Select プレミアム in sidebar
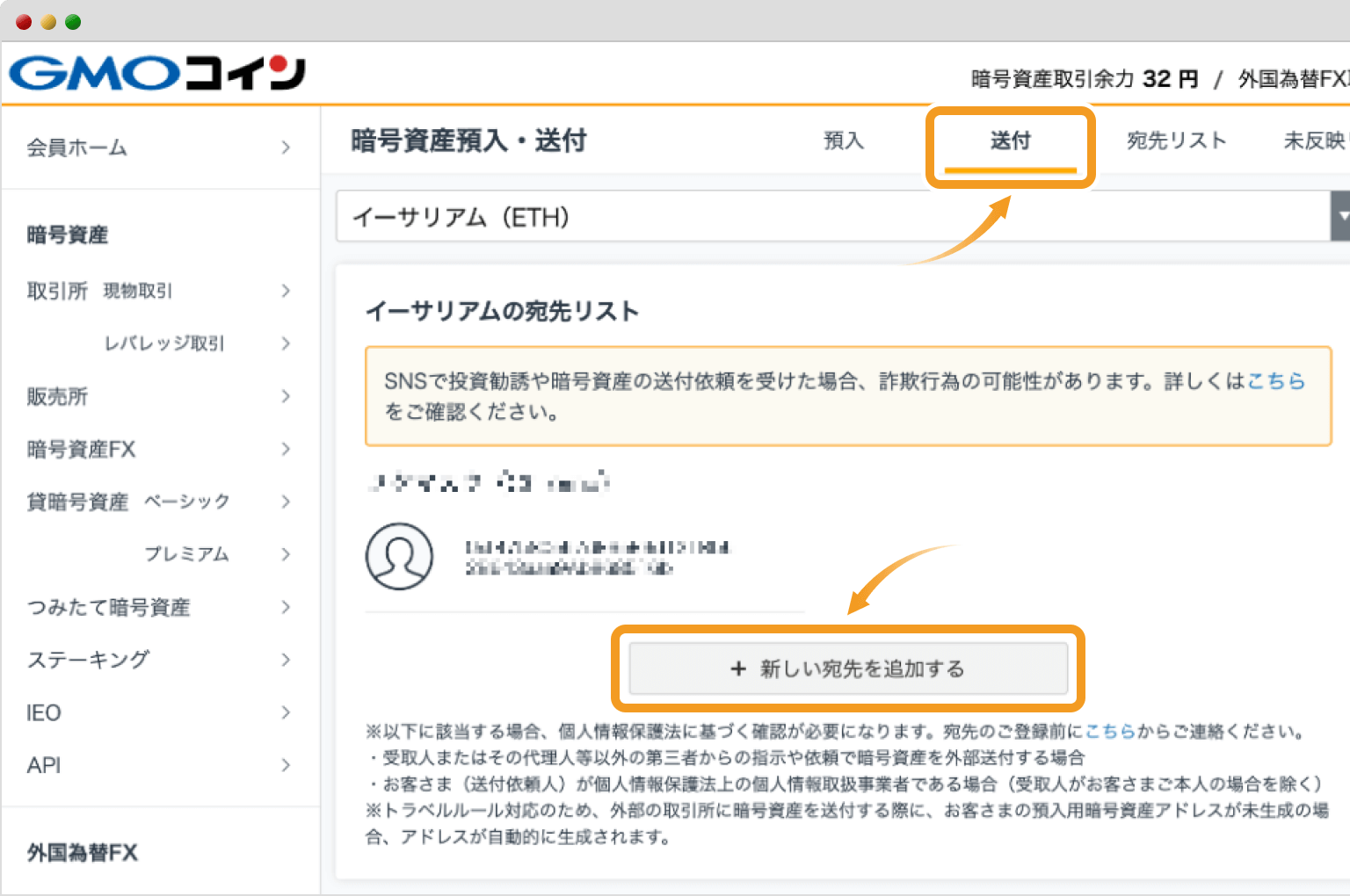 click(186, 554)
